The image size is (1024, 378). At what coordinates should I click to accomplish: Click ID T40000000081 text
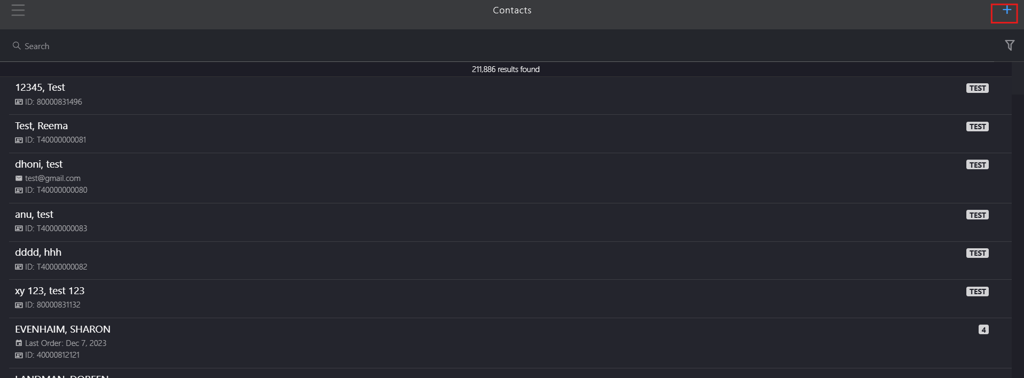(x=56, y=140)
